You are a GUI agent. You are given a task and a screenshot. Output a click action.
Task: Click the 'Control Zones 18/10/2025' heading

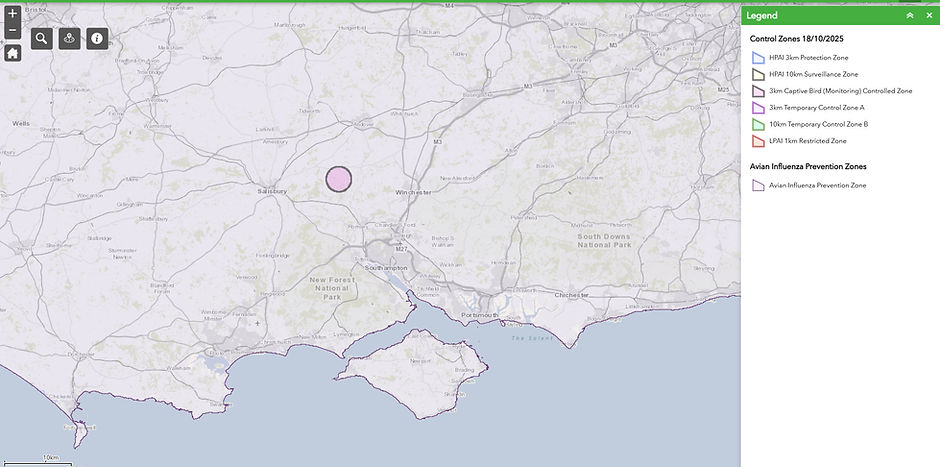797,39
